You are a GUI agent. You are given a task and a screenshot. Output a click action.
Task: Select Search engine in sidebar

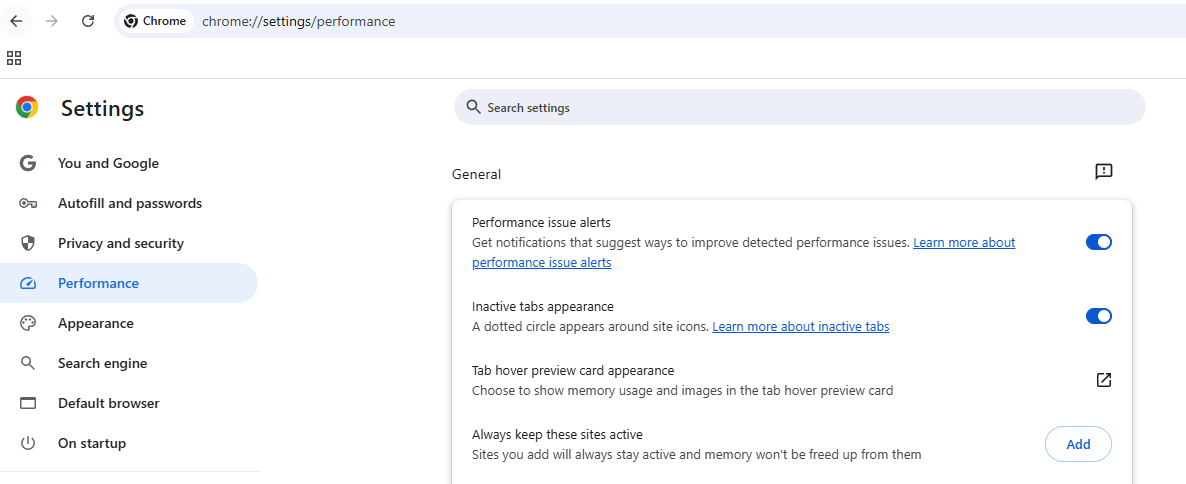click(x=102, y=363)
